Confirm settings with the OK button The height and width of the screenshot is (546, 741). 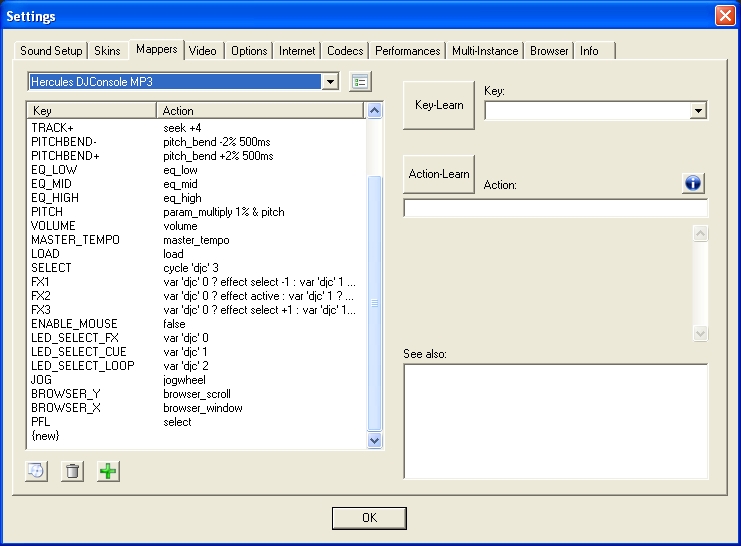[369, 518]
